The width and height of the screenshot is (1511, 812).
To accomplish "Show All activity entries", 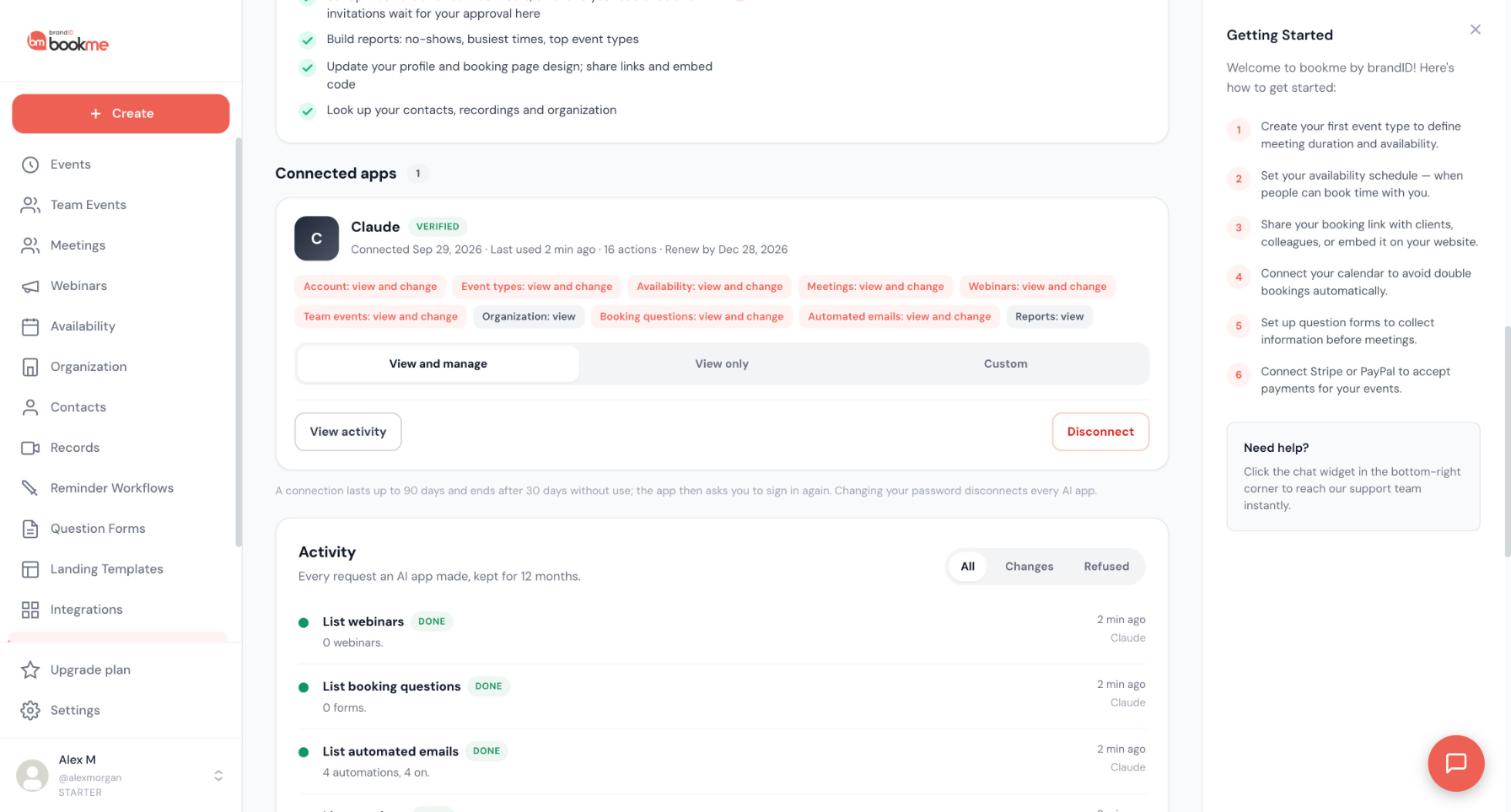I will pyautogui.click(x=967, y=566).
